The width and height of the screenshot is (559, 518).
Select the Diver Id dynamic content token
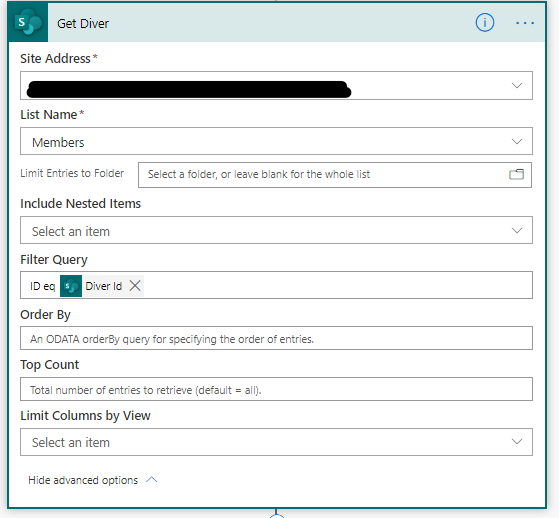pos(103,286)
